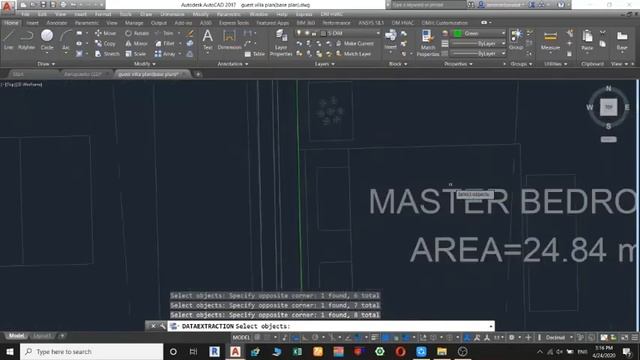Viewport: 640px width, 360px height.
Task: Activate the Trim command
Action: pos(164,33)
